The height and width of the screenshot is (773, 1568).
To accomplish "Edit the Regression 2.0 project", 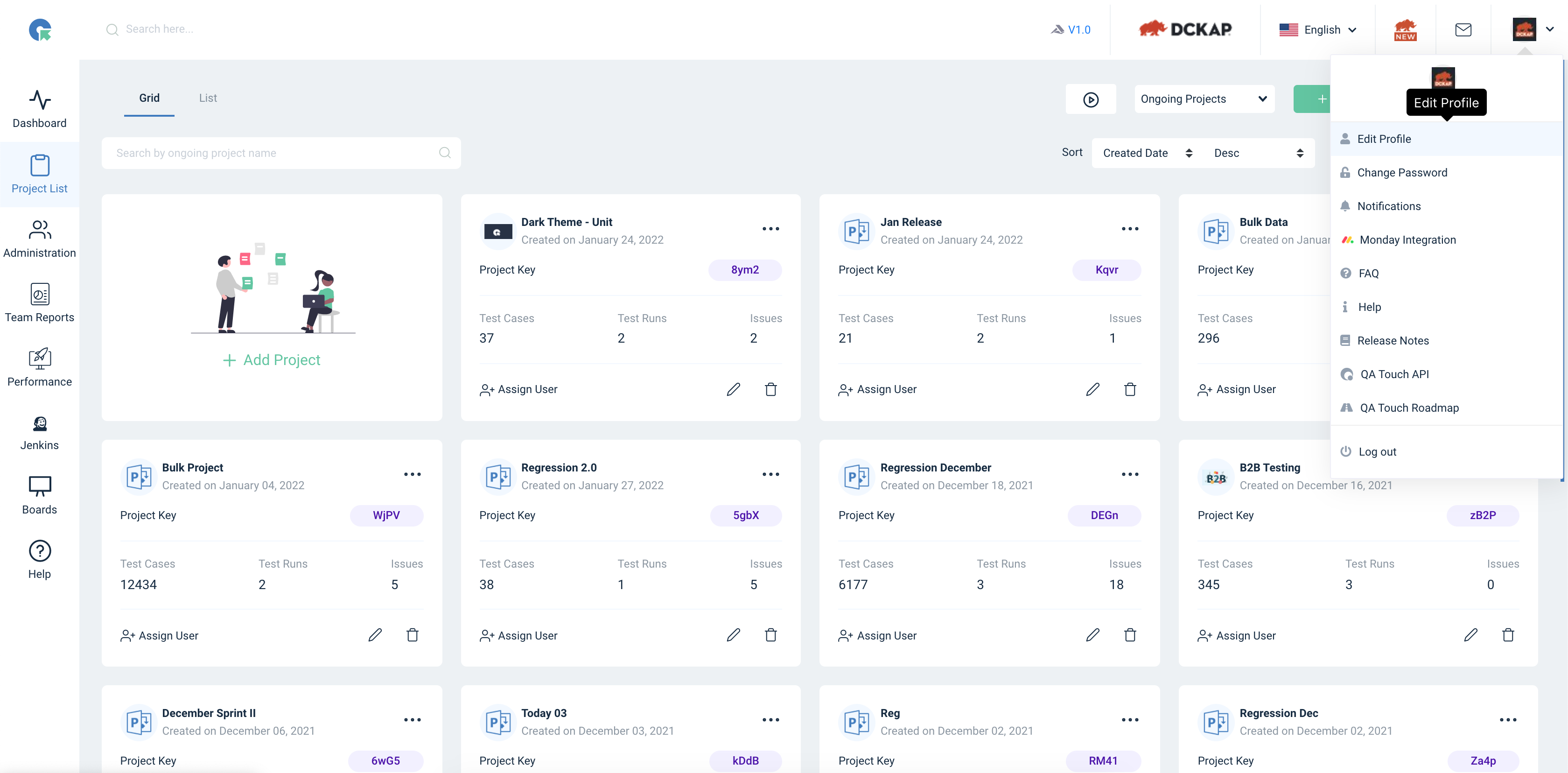I will click(734, 635).
